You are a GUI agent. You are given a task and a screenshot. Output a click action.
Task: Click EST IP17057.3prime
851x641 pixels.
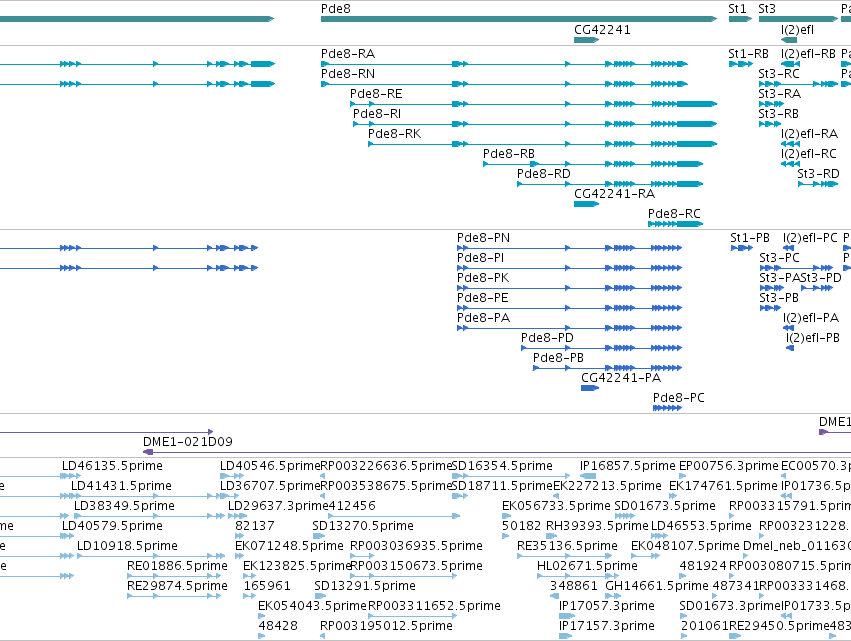[x=607, y=606]
